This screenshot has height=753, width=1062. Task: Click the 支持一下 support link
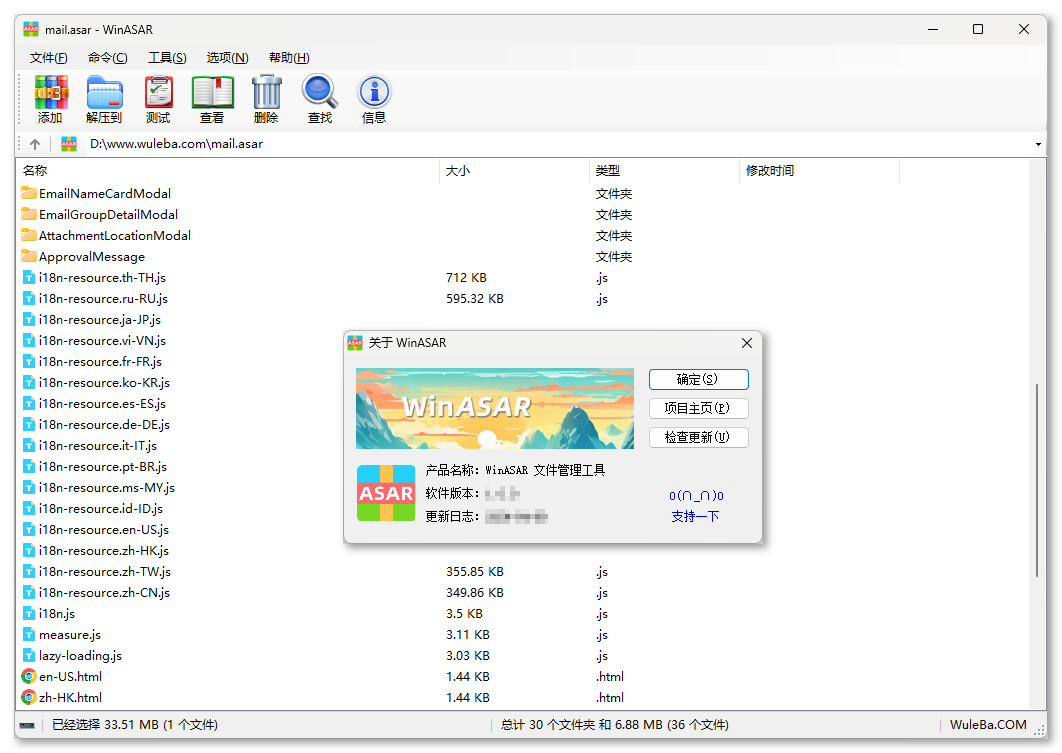(695, 516)
